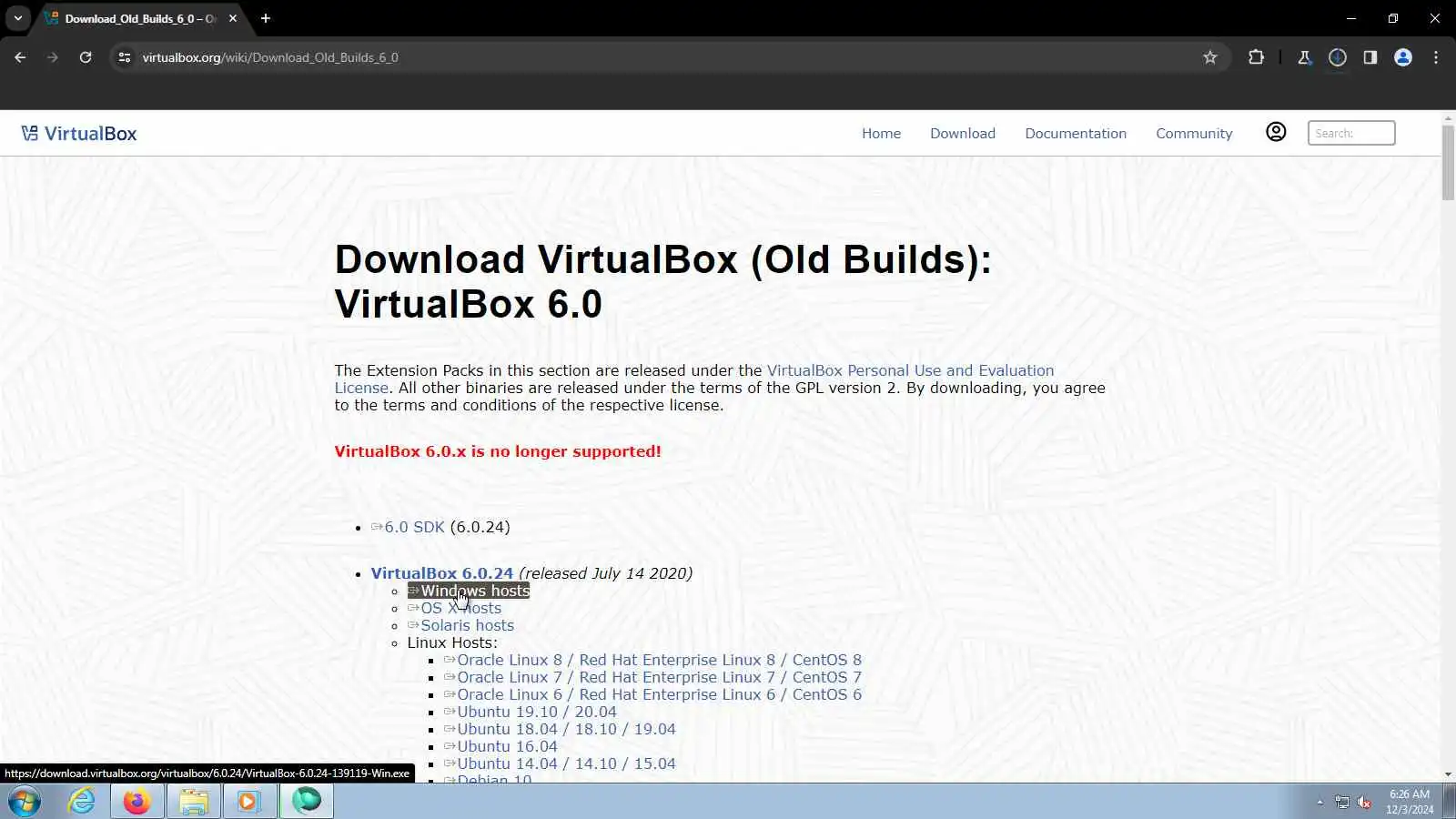Open the tab search dropdown arrow
The width and height of the screenshot is (1456, 819).
click(17, 18)
